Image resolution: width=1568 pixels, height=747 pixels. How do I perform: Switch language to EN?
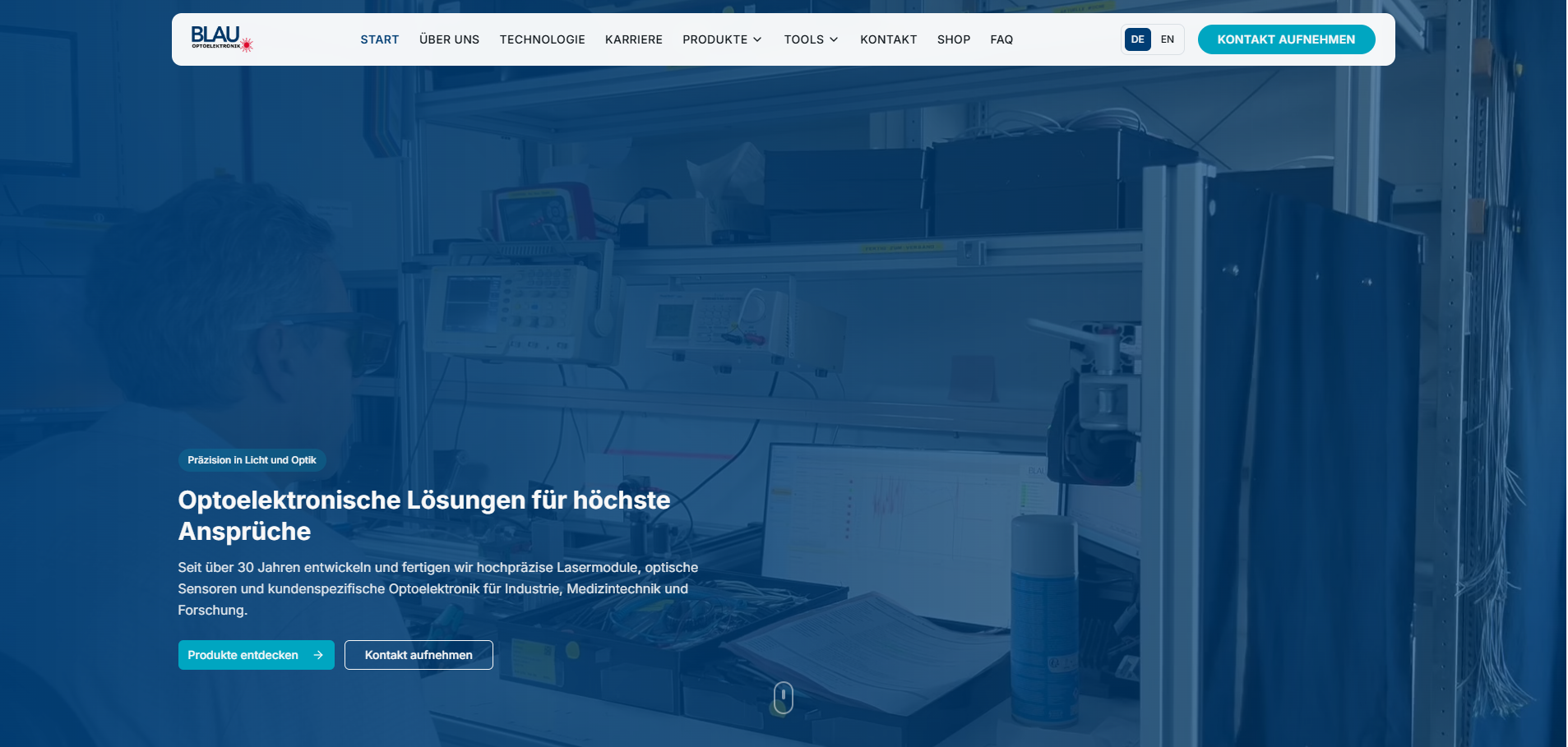pos(1167,39)
